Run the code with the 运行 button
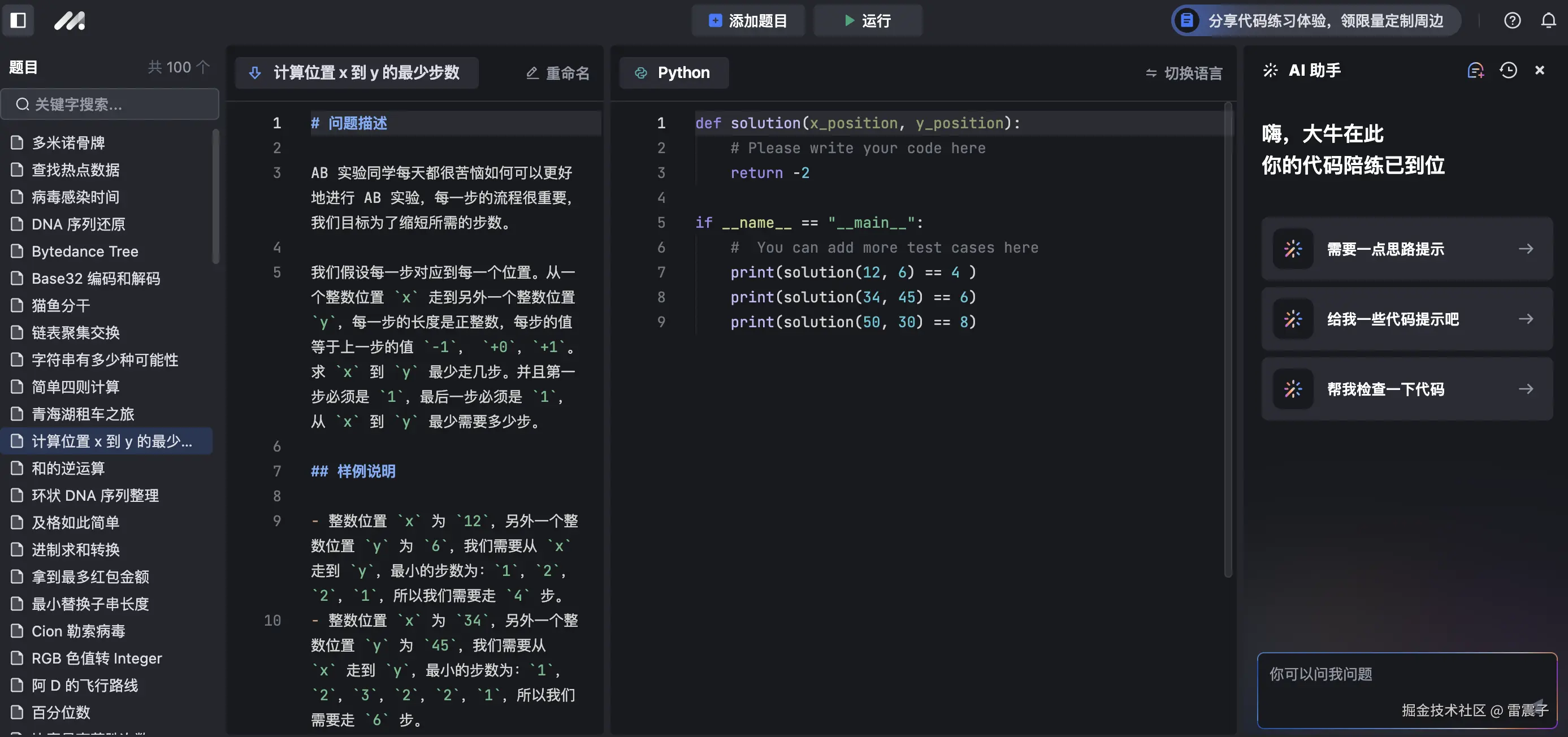The width and height of the screenshot is (1568, 737). [x=868, y=20]
